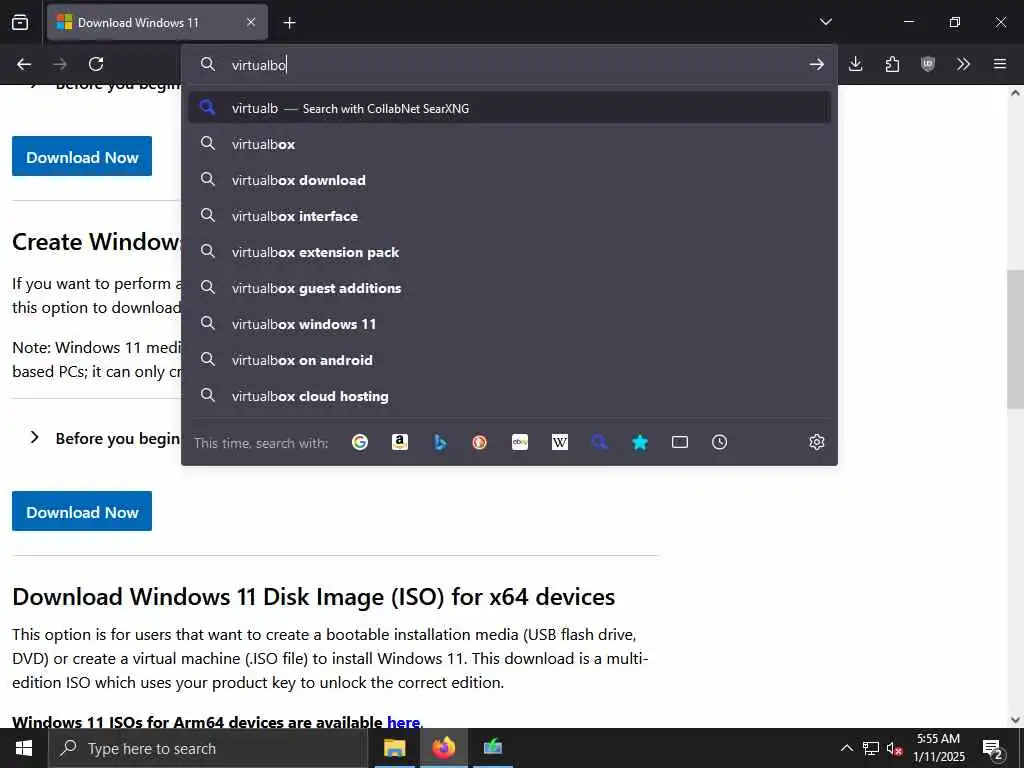Select 'Search with CollabNet SearXNG' suggestion
Viewport: 1024px width, 768px height.
509,108
